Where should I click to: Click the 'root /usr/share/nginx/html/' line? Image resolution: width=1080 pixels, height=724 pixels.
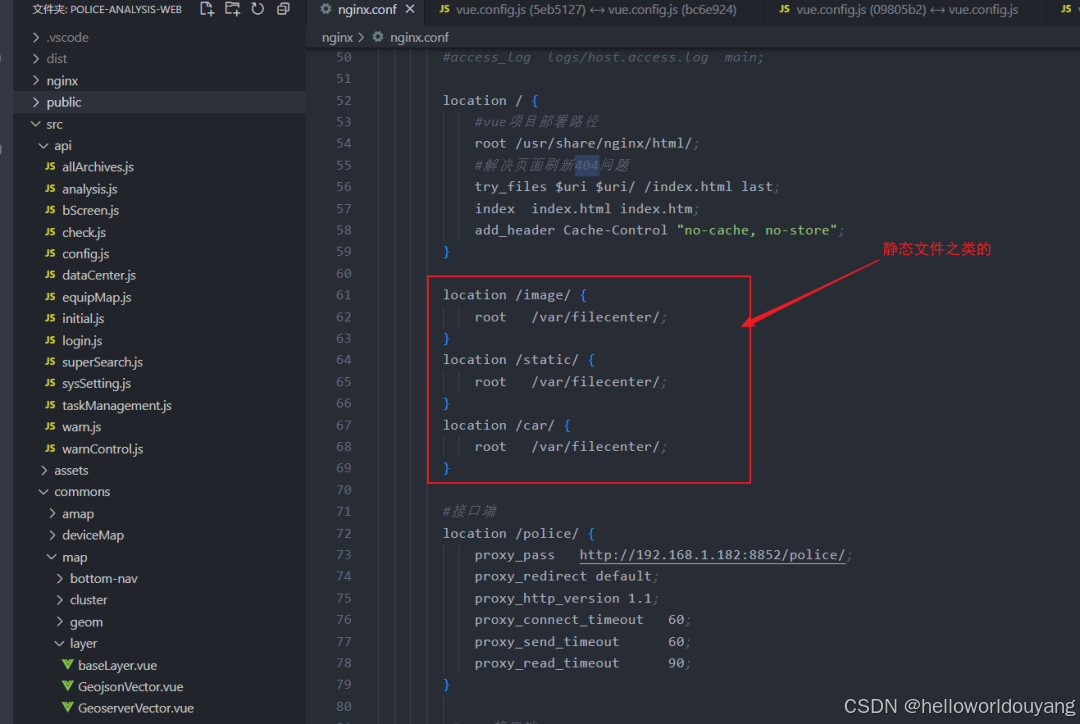tap(587, 143)
